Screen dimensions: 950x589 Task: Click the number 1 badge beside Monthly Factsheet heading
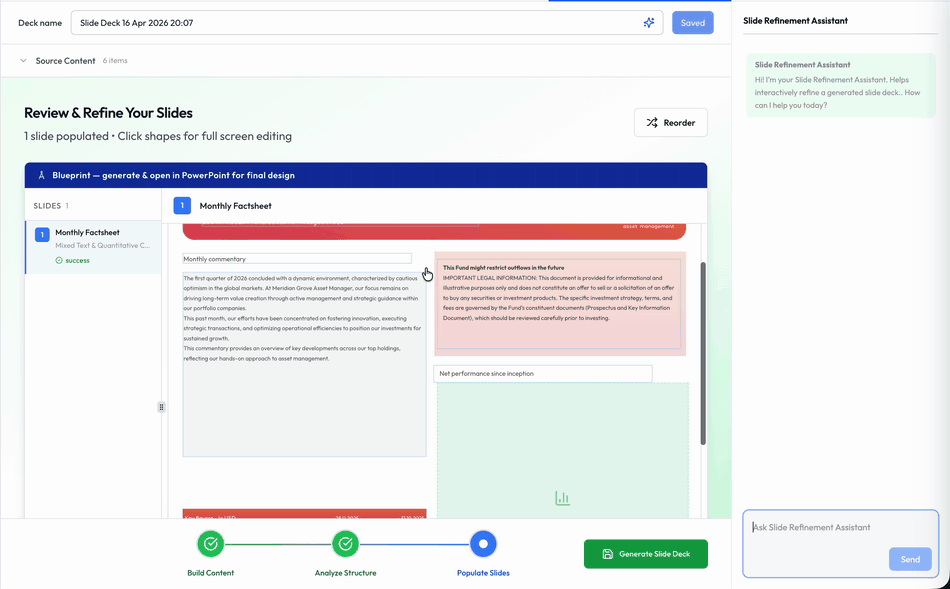[182, 204]
